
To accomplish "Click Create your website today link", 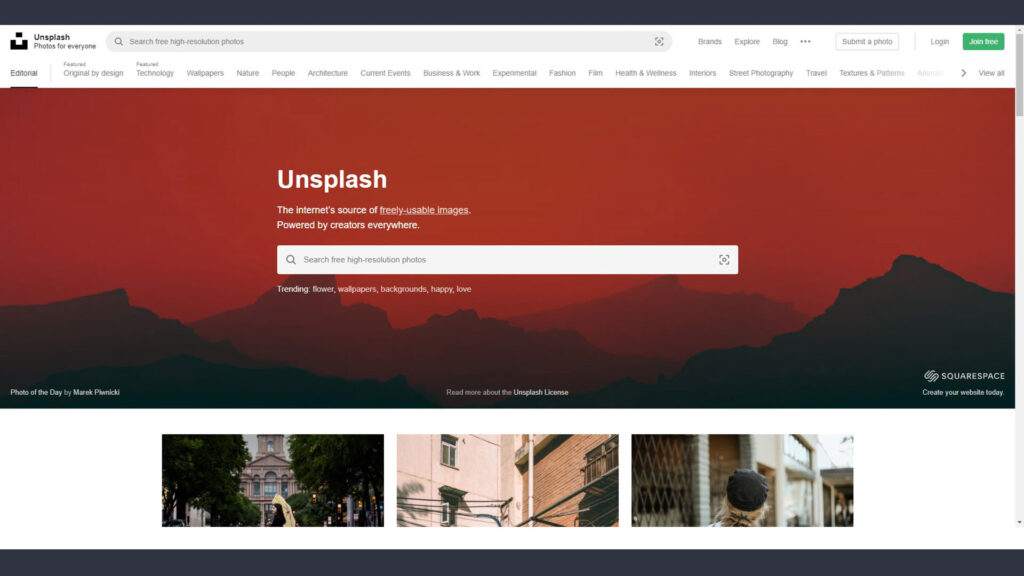I will (x=963, y=392).
